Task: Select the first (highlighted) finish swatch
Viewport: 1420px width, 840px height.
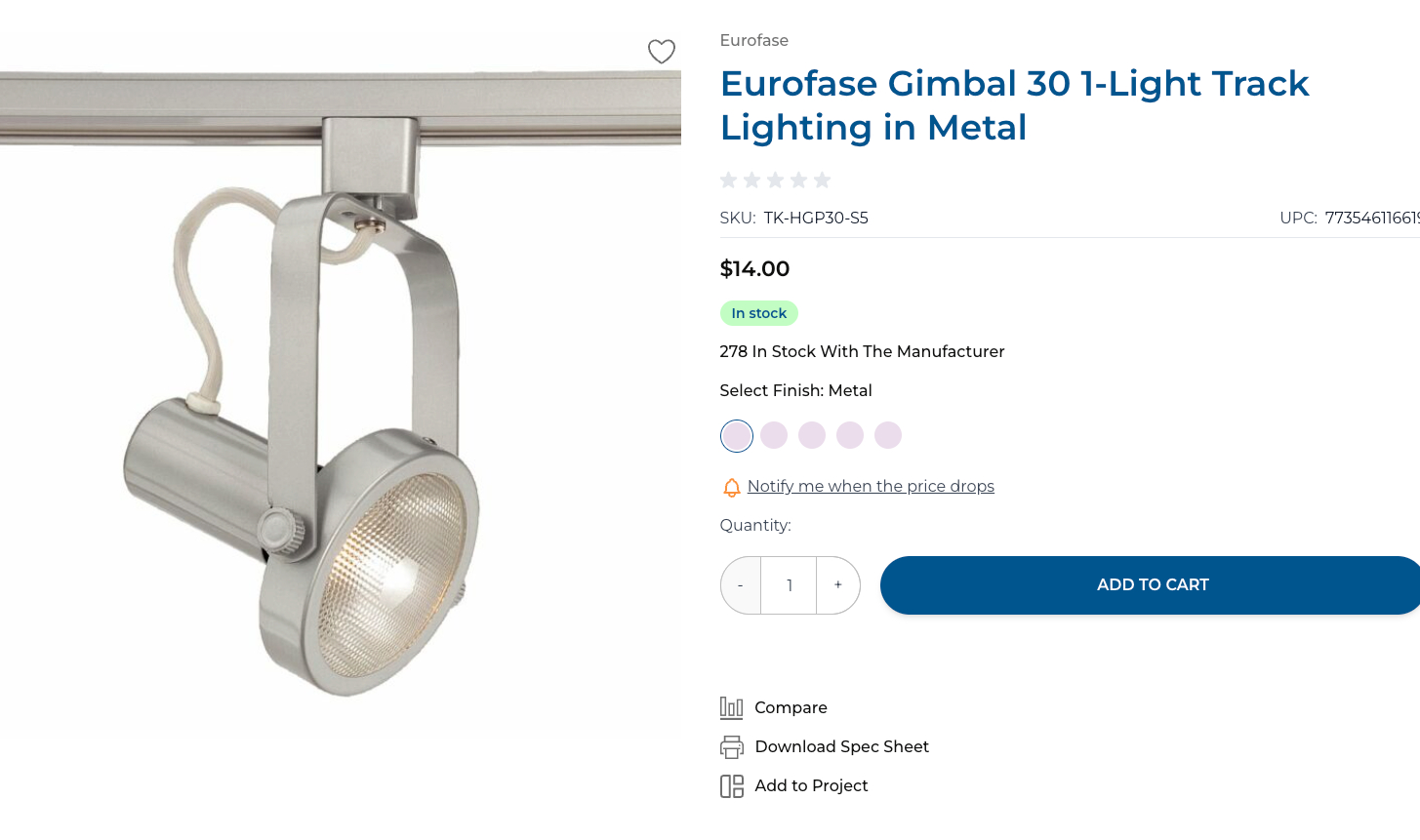Action: pyautogui.click(x=737, y=435)
